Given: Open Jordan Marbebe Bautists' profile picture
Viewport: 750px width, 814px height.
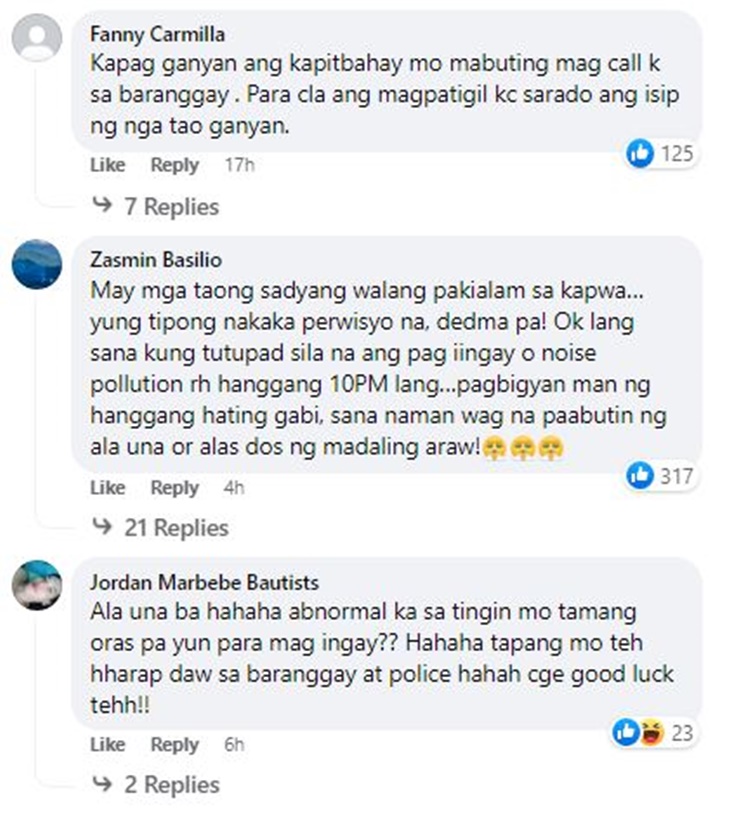Looking at the screenshot, I should (x=37, y=585).
